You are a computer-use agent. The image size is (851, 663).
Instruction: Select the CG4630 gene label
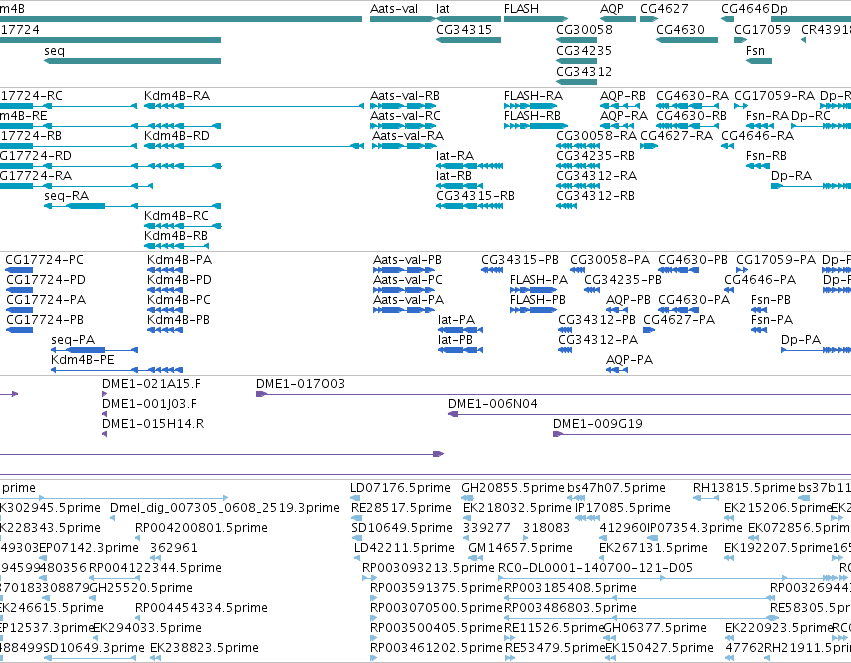[681, 30]
